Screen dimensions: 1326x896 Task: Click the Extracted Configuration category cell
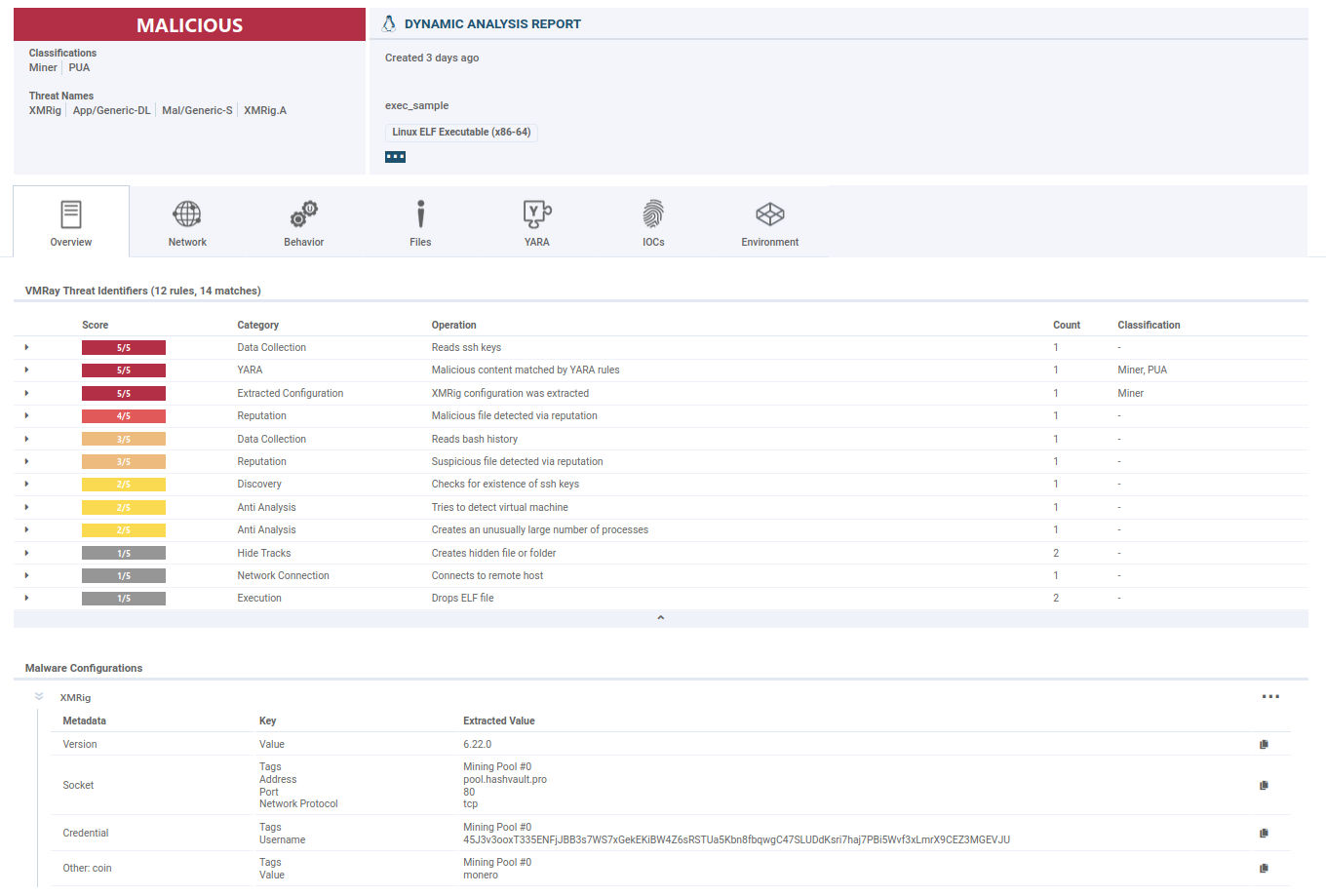pos(291,393)
